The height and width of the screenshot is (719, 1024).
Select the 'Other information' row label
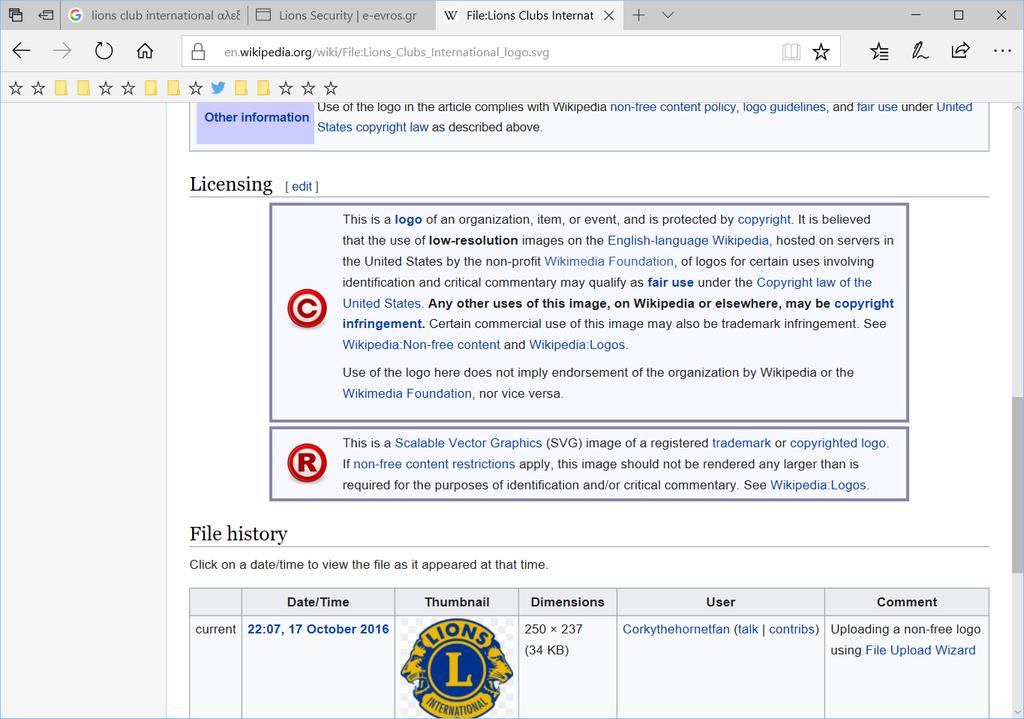click(x=257, y=118)
